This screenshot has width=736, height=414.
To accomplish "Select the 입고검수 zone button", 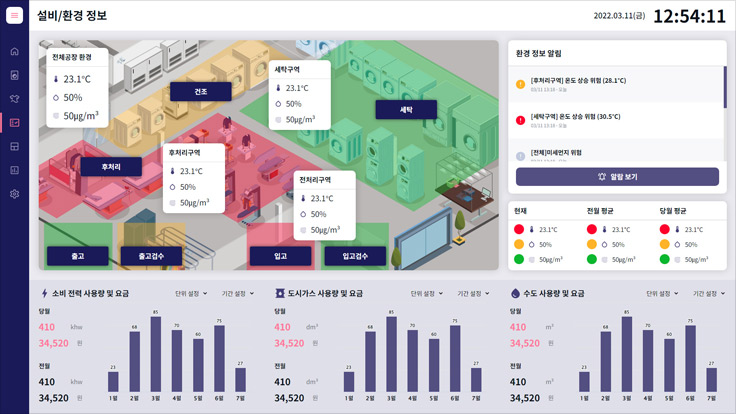I will 355,256.
